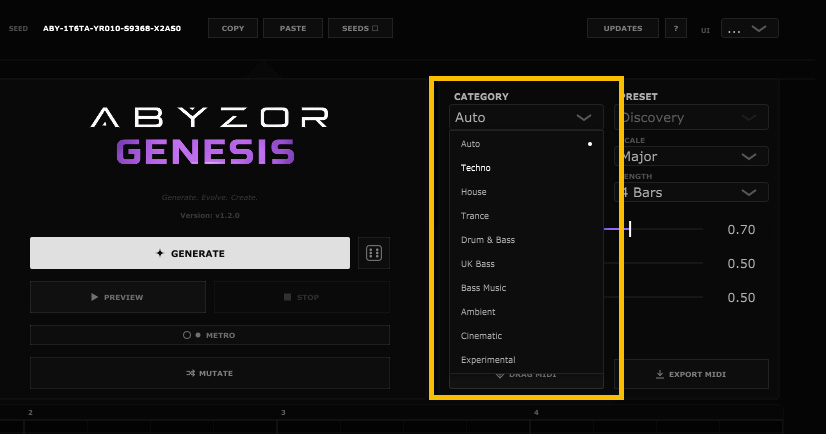Start the PREVIEW playback
This screenshot has width=826, height=434.
coord(117,297)
